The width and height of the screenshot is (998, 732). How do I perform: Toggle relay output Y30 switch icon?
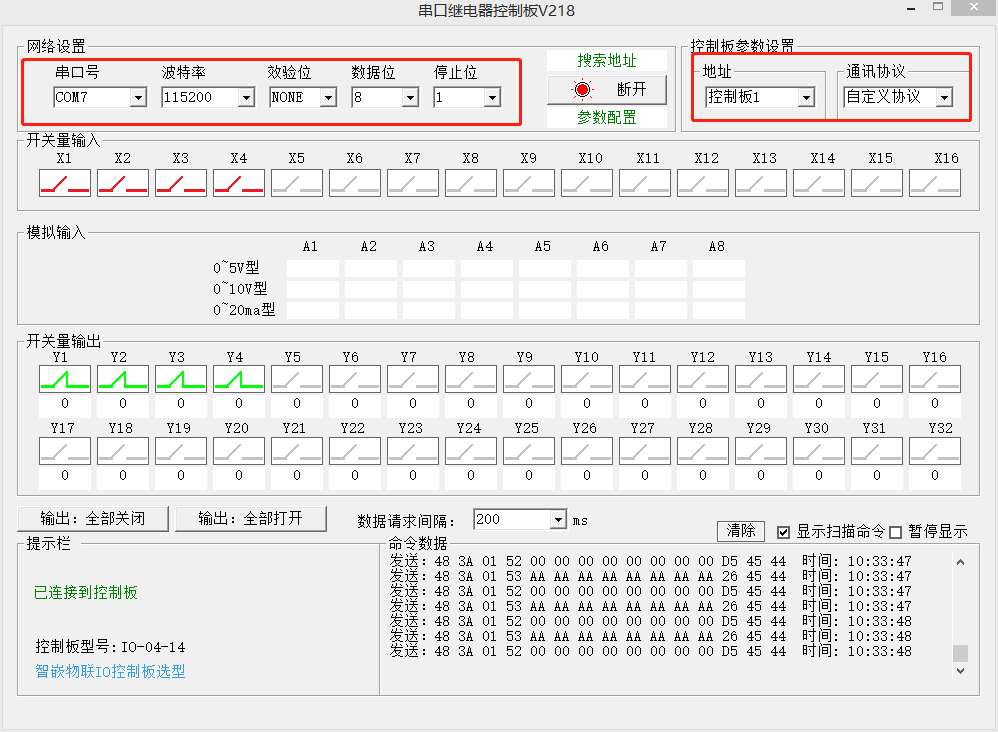[x=819, y=451]
